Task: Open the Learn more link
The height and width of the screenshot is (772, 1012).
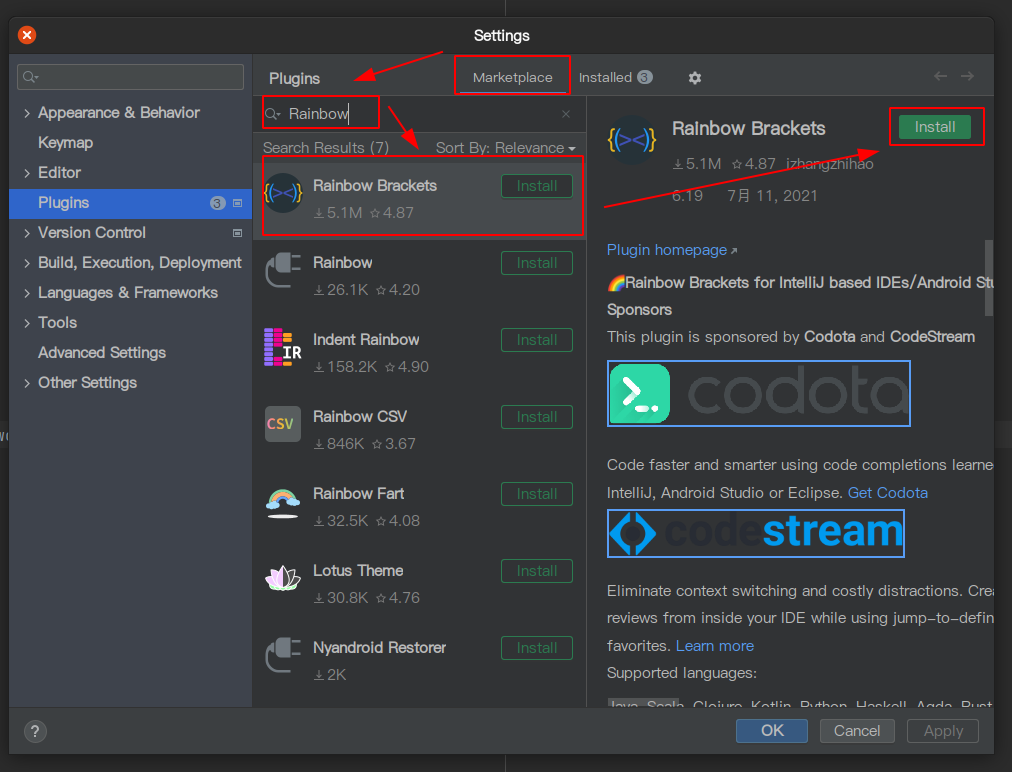Action: click(714, 645)
